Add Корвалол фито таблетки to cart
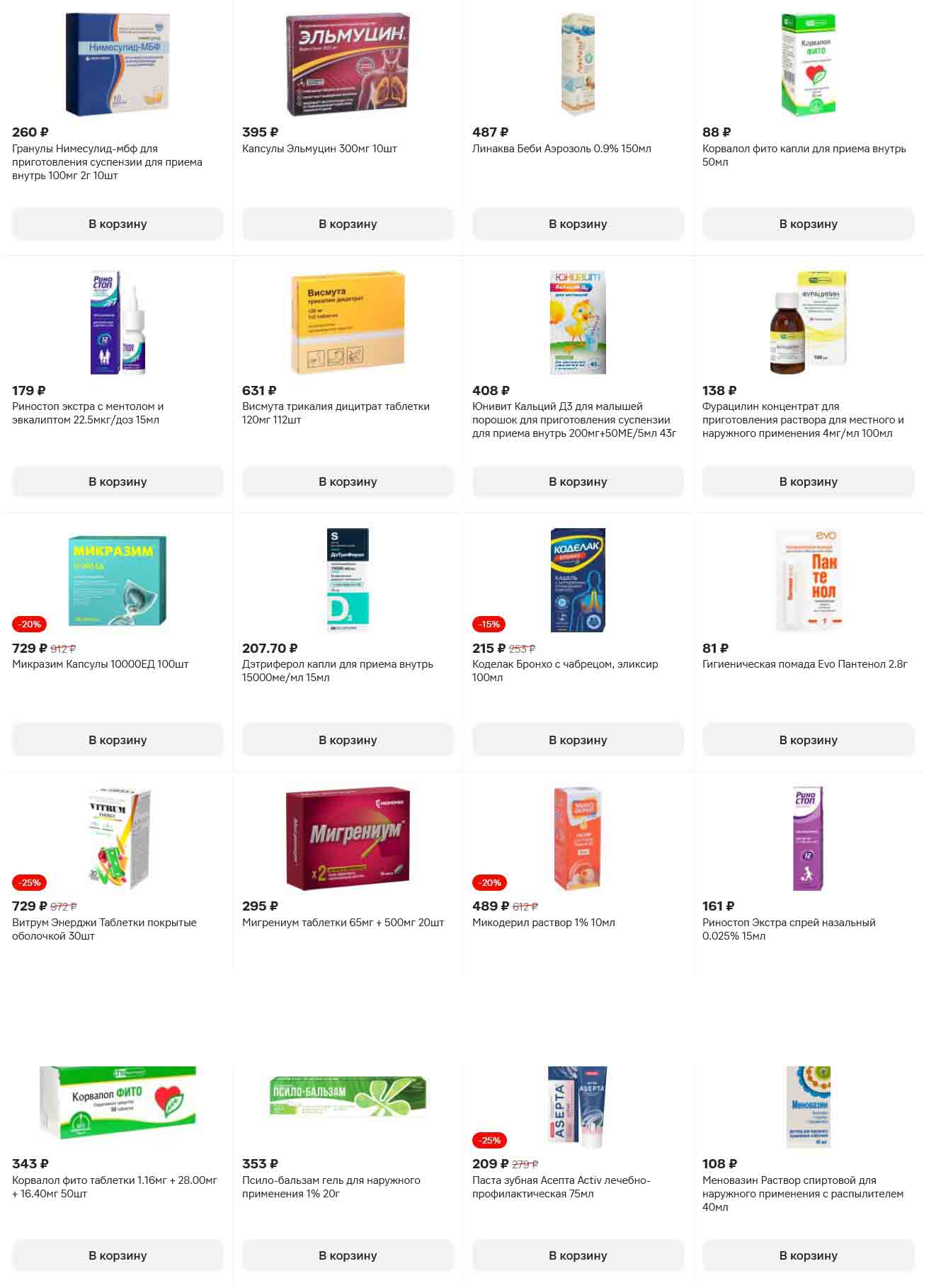Image resolution: width=941 pixels, height=1288 pixels. 118,1255
